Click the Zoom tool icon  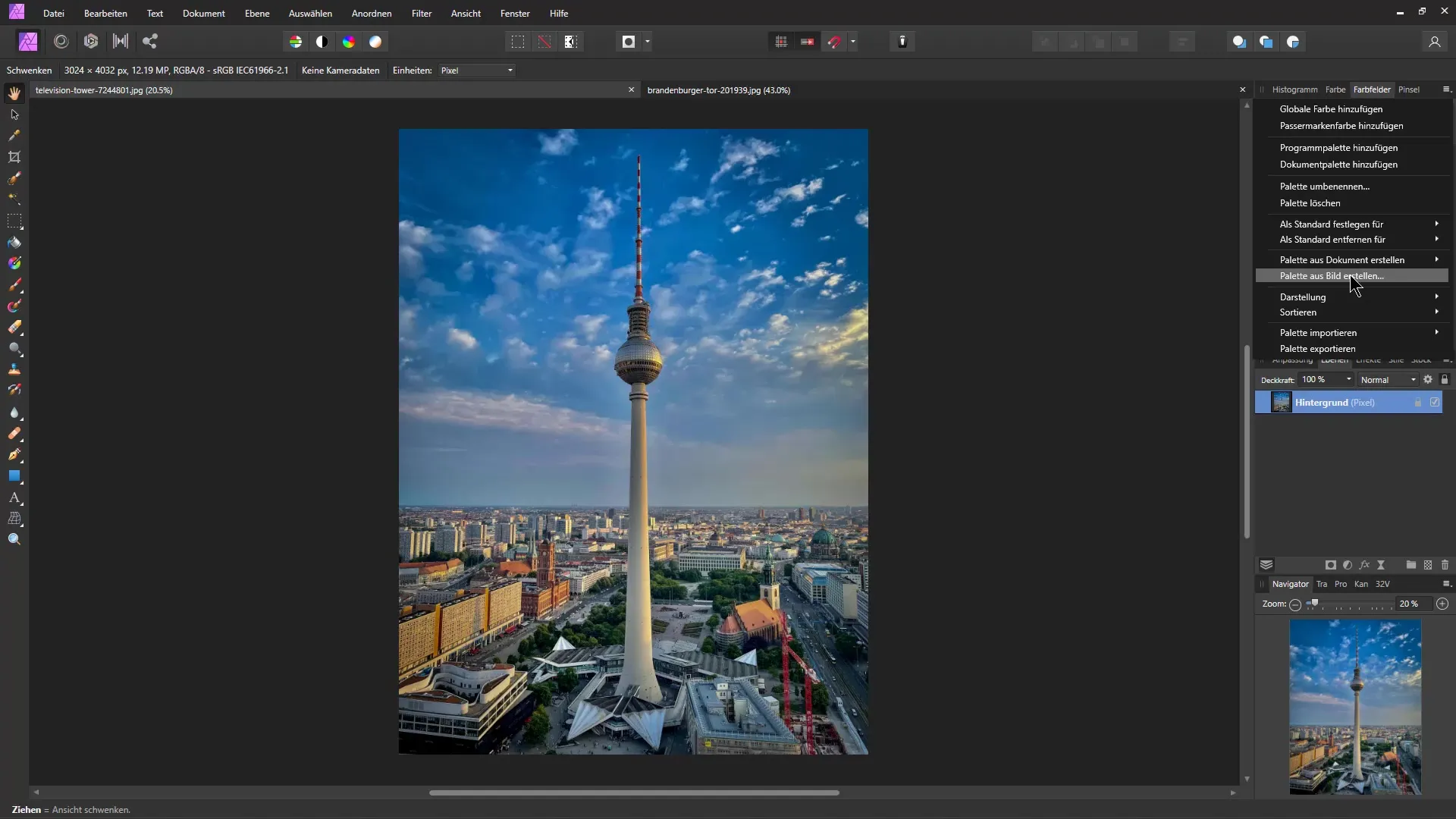[x=14, y=539]
